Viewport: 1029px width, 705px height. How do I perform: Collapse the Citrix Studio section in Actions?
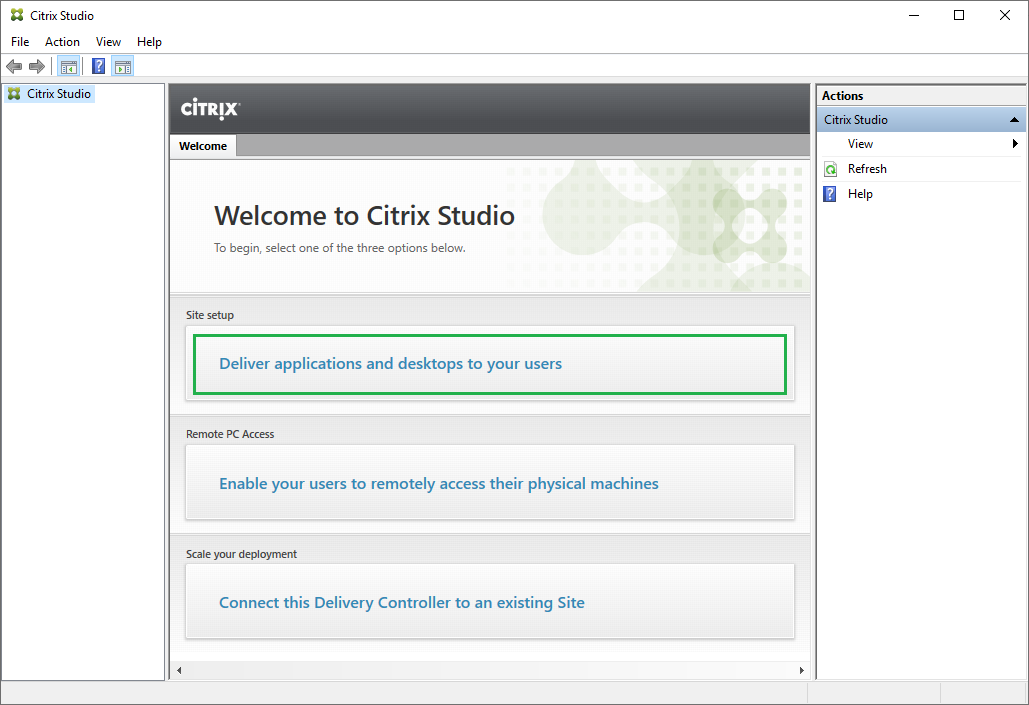pos(1014,119)
